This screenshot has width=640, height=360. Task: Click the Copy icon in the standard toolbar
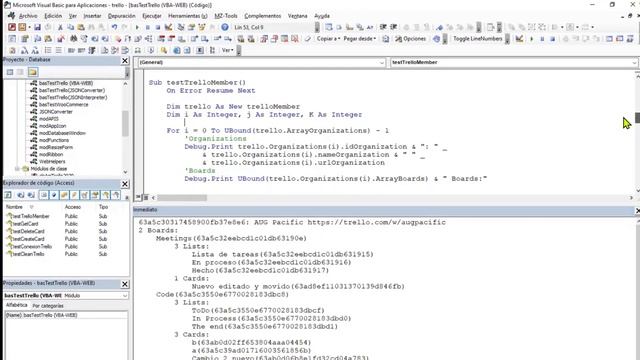71,27
